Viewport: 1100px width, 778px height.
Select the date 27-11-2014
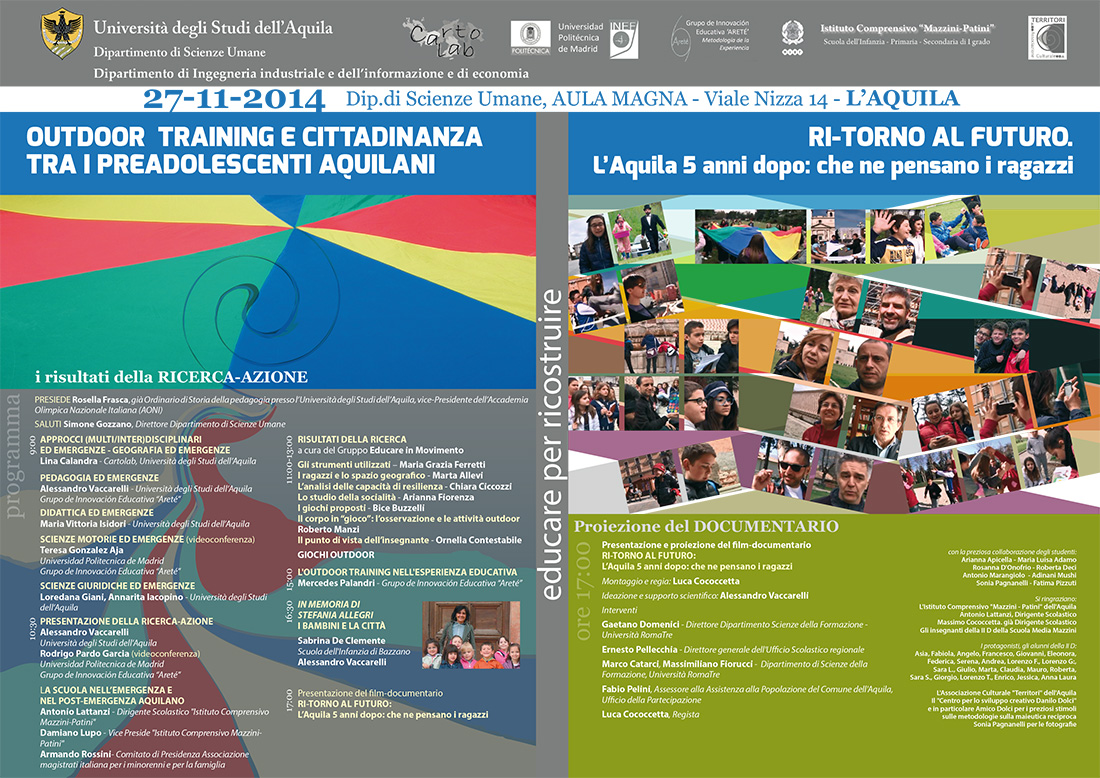point(234,99)
